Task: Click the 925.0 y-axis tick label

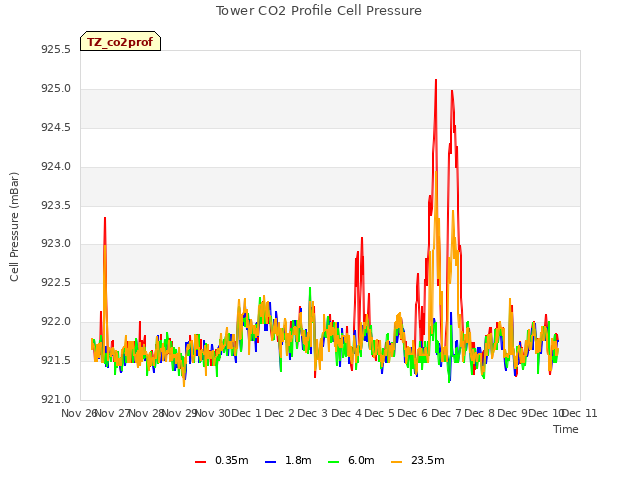Action: click(56, 89)
